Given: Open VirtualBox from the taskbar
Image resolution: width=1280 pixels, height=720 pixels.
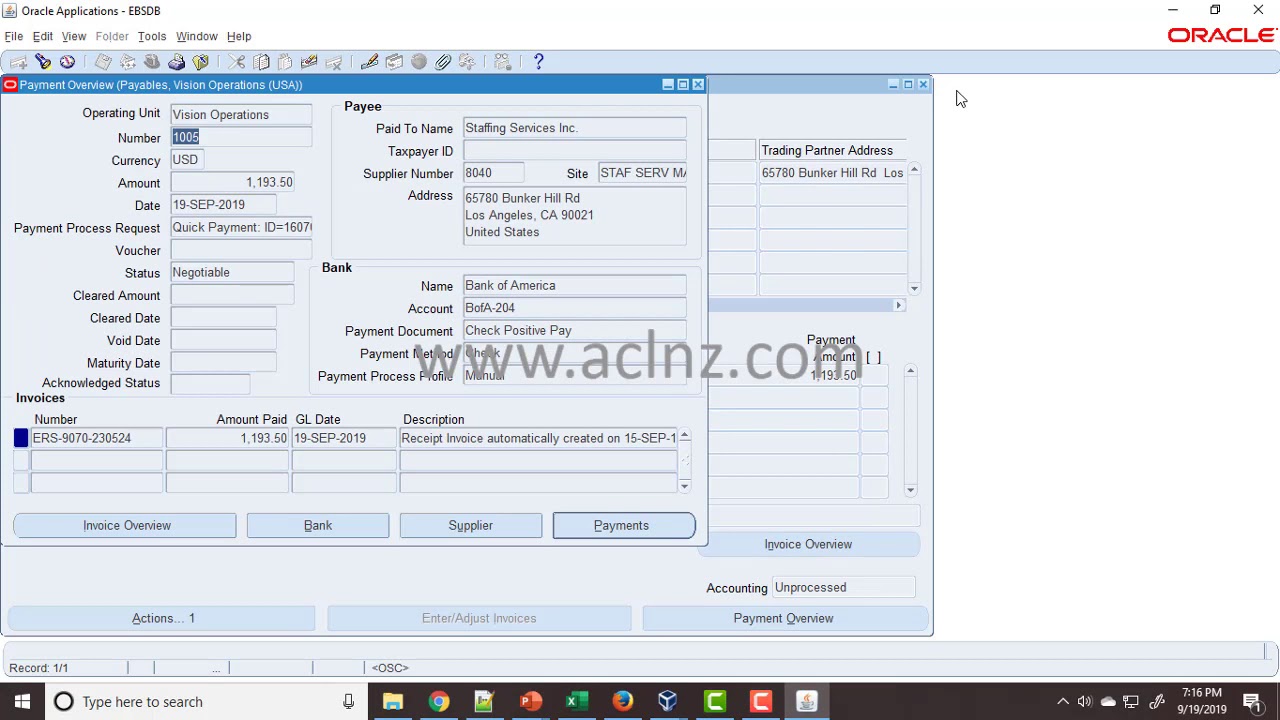Looking at the screenshot, I should [x=668, y=702].
